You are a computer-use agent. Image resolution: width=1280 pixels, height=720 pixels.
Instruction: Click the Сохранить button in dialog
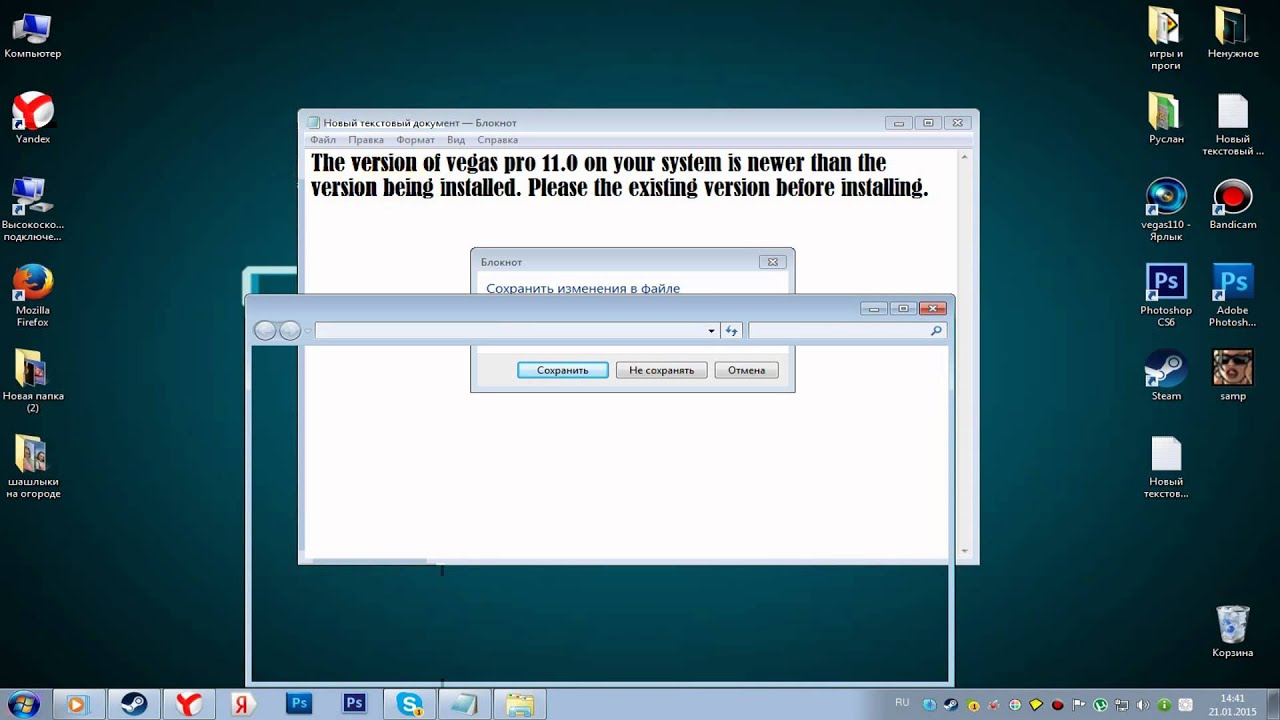(x=562, y=370)
